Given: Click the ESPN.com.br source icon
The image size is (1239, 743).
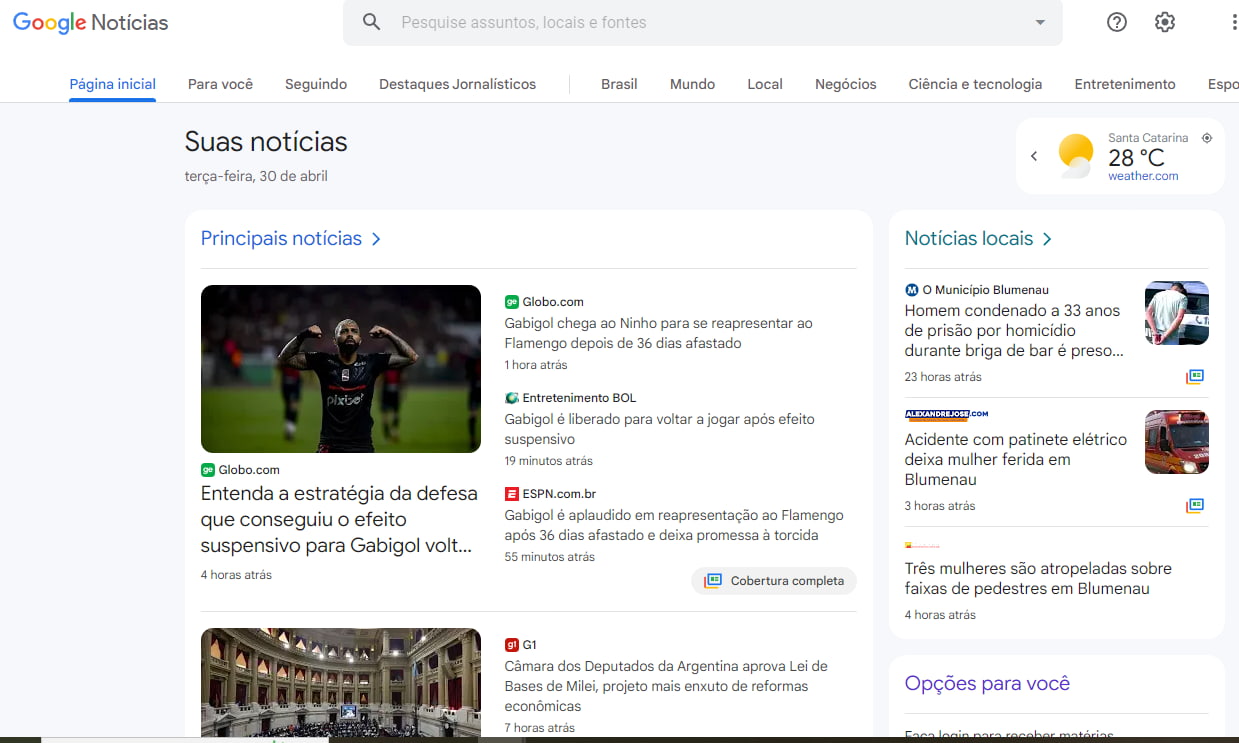Looking at the screenshot, I should coord(512,494).
